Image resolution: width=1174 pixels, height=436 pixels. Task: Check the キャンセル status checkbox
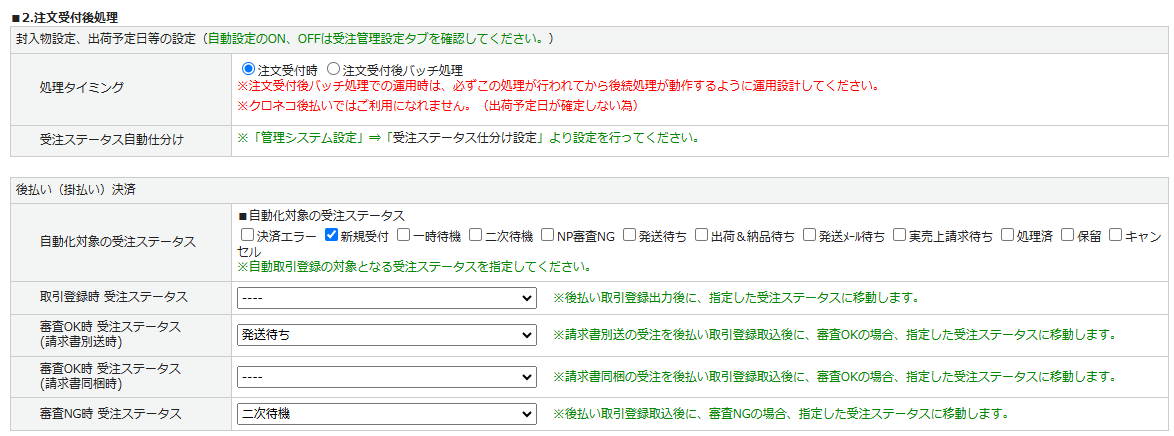[1115, 236]
